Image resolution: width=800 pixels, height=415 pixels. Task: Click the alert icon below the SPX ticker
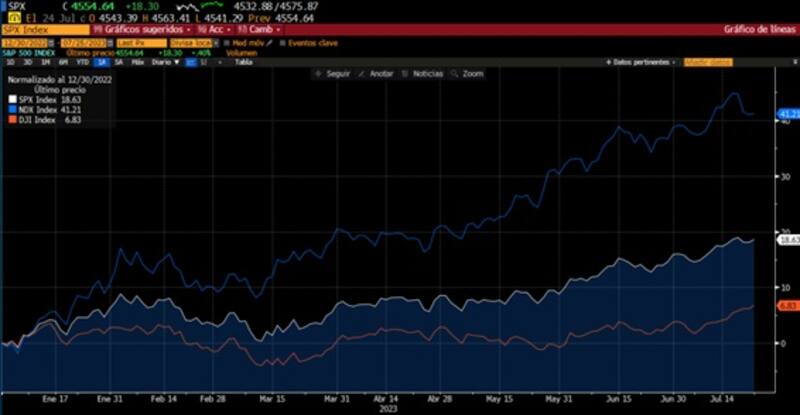tap(16, 18)
